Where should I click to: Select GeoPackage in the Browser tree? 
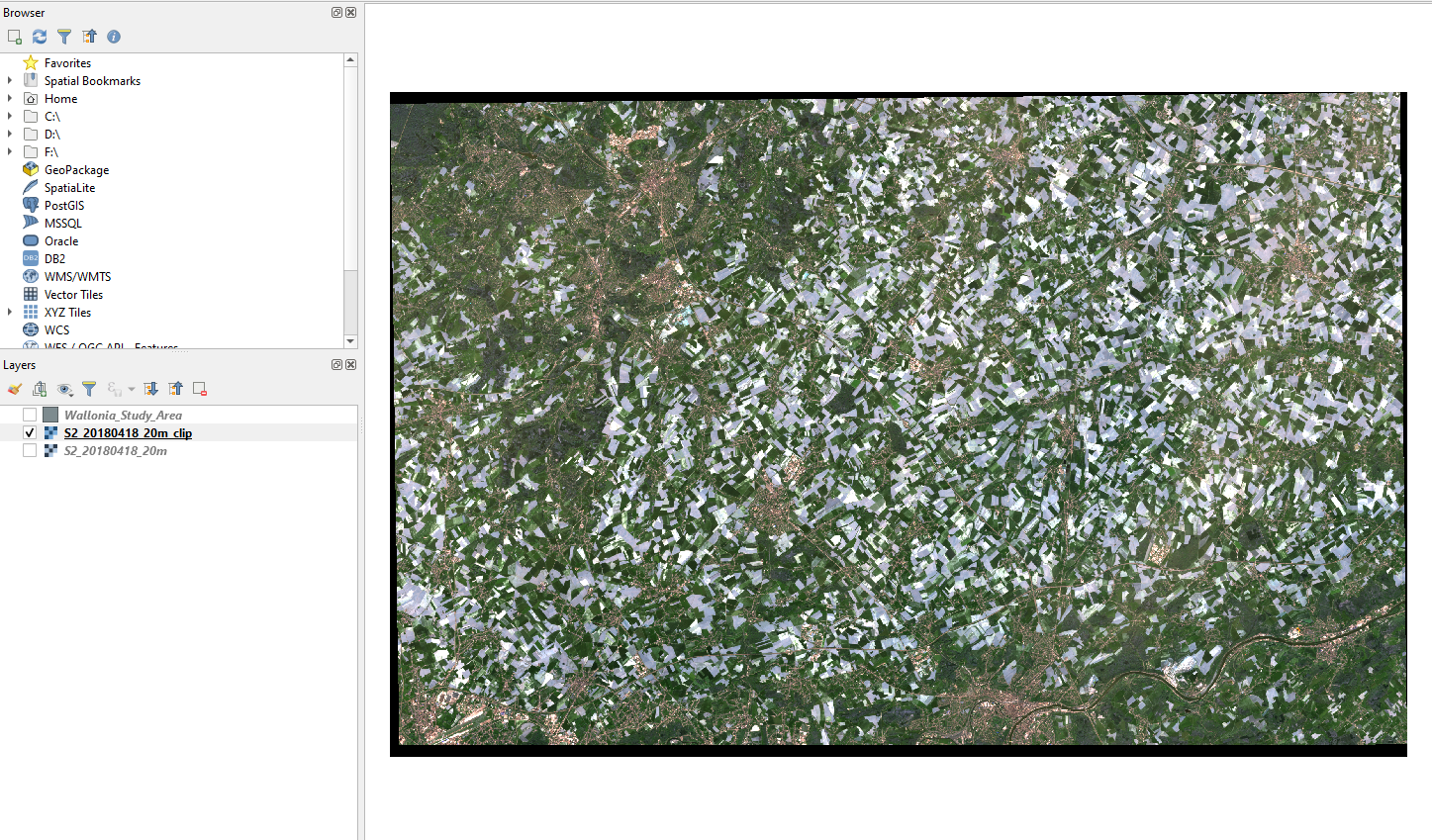tap(76, 170)
